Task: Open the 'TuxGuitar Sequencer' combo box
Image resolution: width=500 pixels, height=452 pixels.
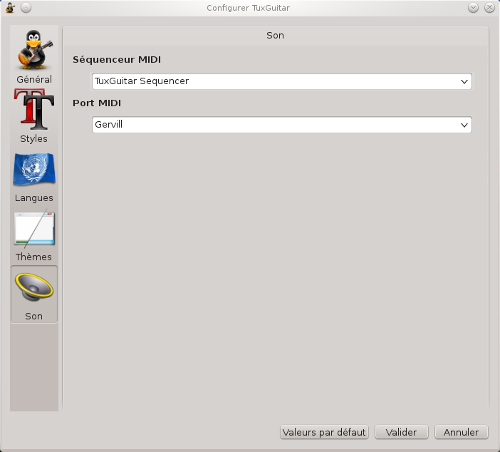Action: pos(282,81)
